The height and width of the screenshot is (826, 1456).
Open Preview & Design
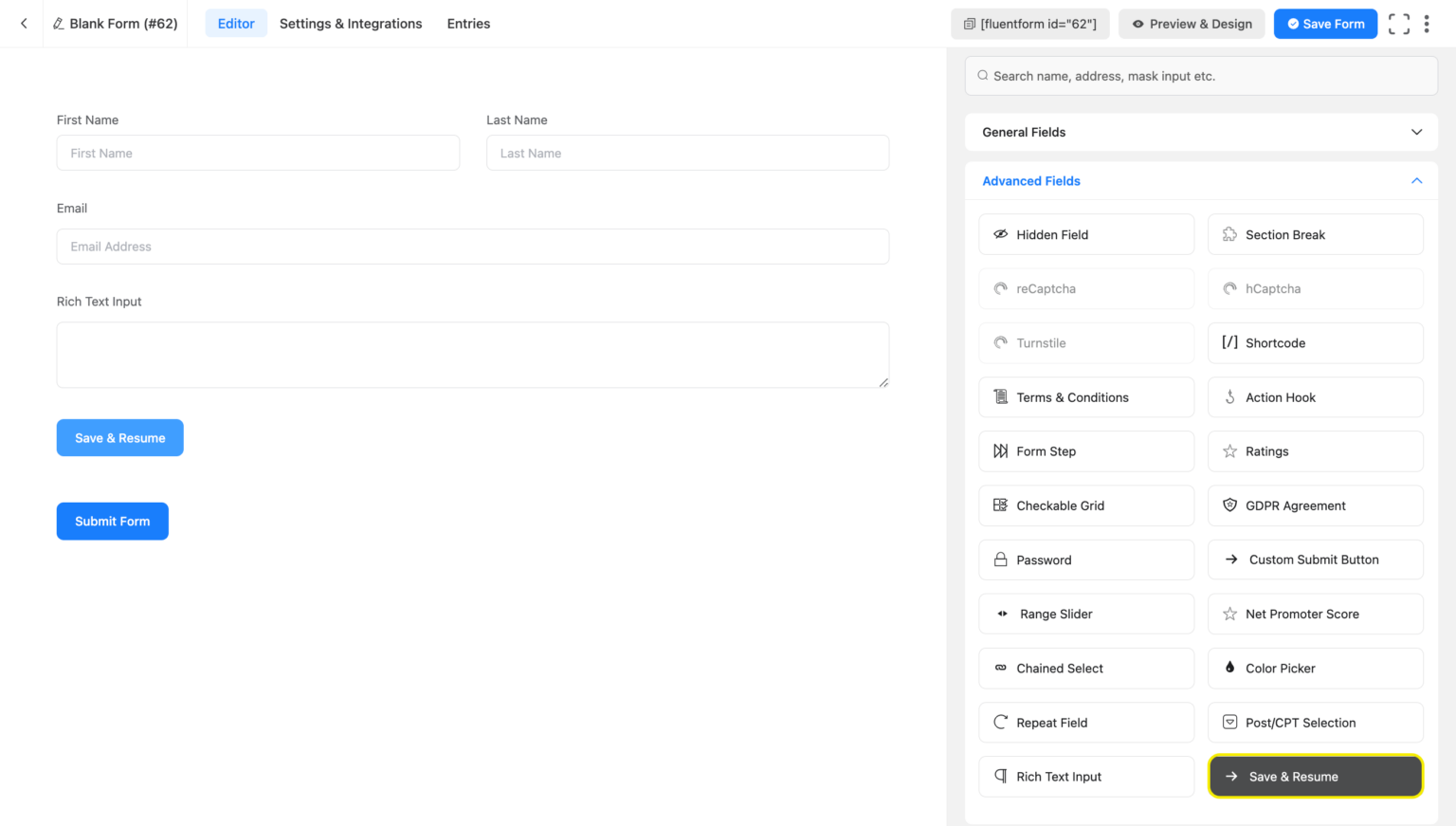(x=1192, y=24)
